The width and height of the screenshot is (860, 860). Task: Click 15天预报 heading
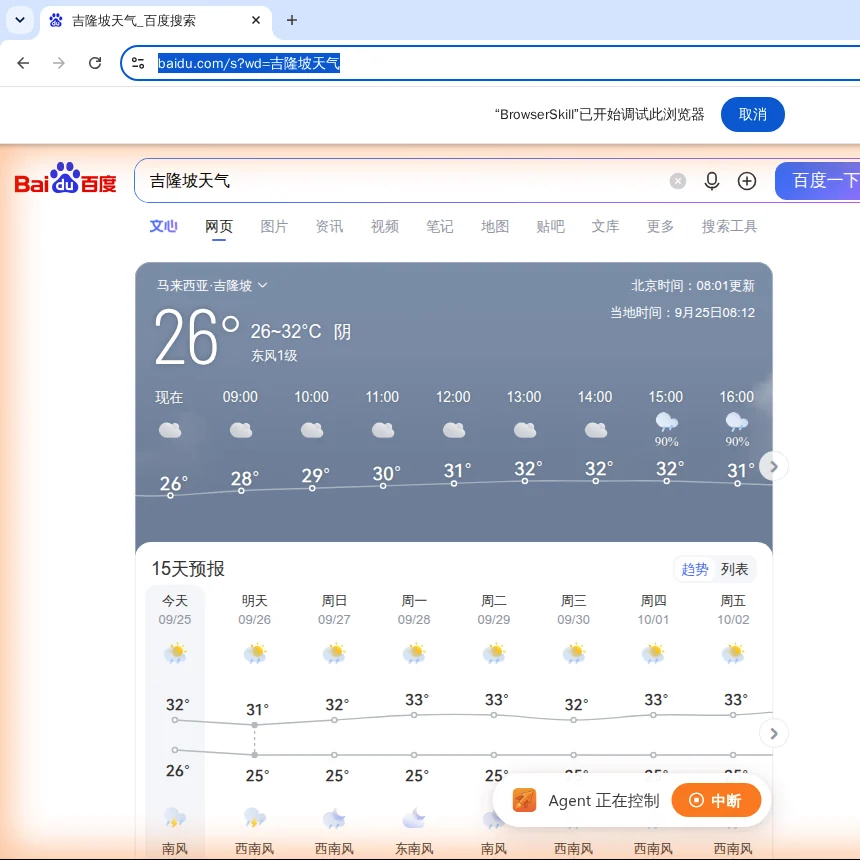click(188, 569)
